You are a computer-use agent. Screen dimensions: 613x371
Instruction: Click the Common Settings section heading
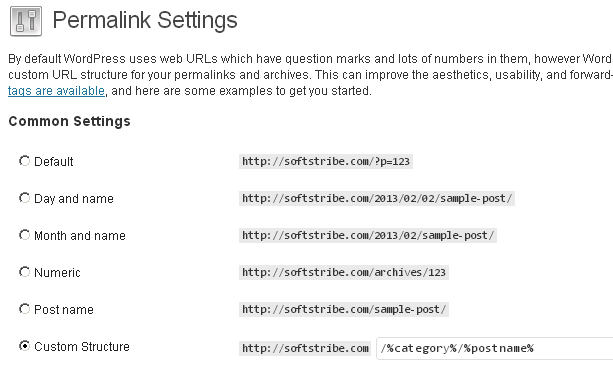pos(69,122)
